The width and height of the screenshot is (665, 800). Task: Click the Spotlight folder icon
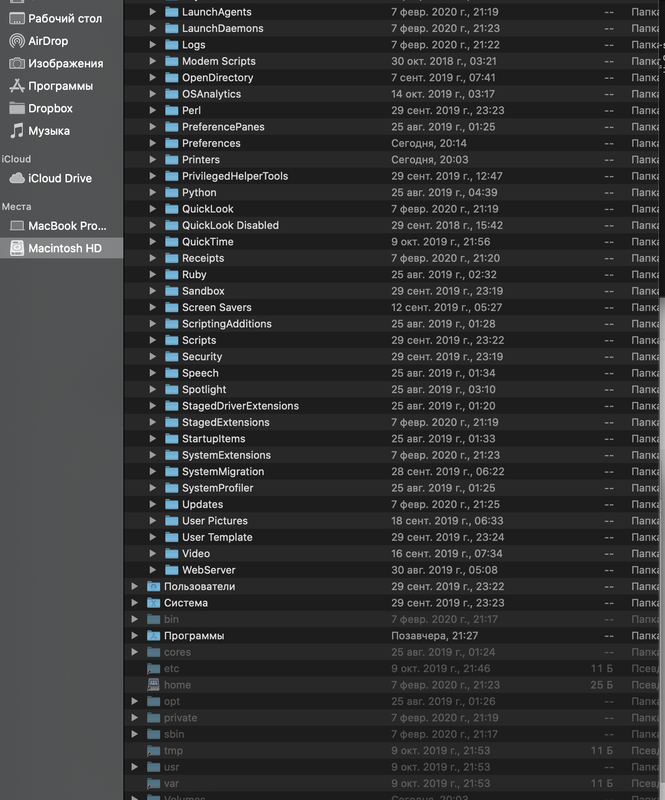click(171, 389)
